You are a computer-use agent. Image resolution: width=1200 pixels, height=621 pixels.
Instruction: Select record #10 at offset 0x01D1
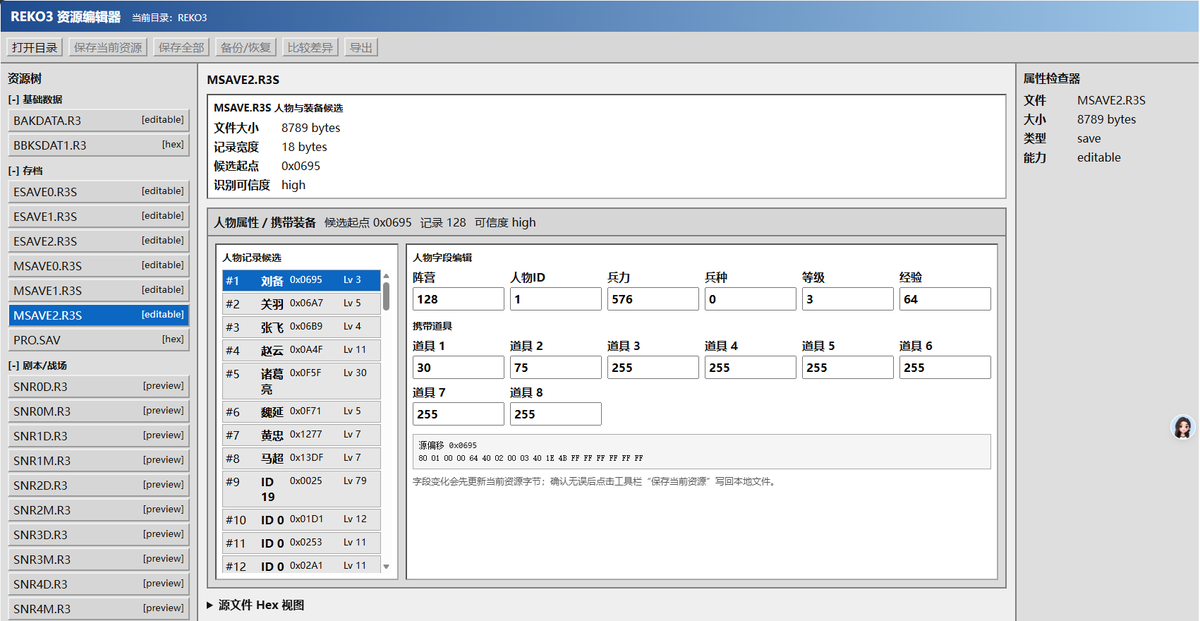pos(301,520)
